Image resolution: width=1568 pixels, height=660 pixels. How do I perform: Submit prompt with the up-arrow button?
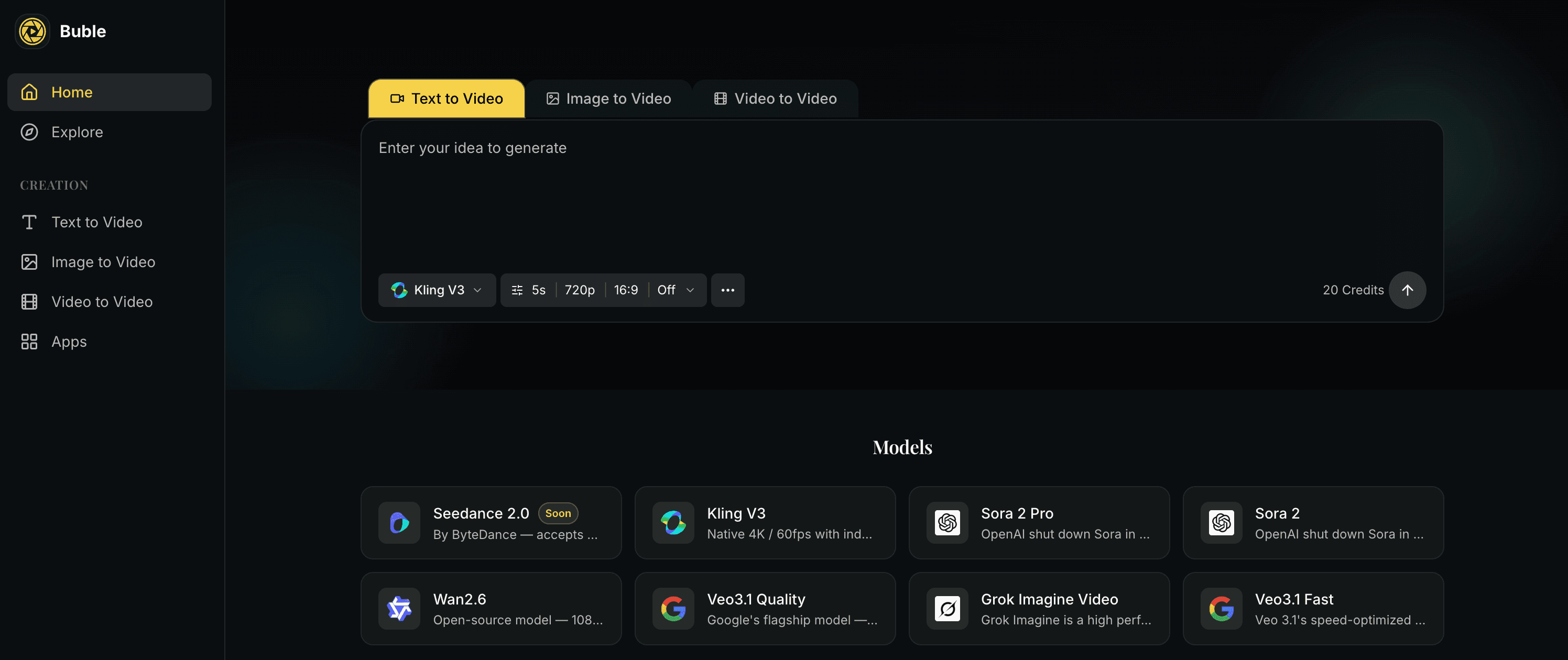pyautogui.click(x=1407, y=290)
